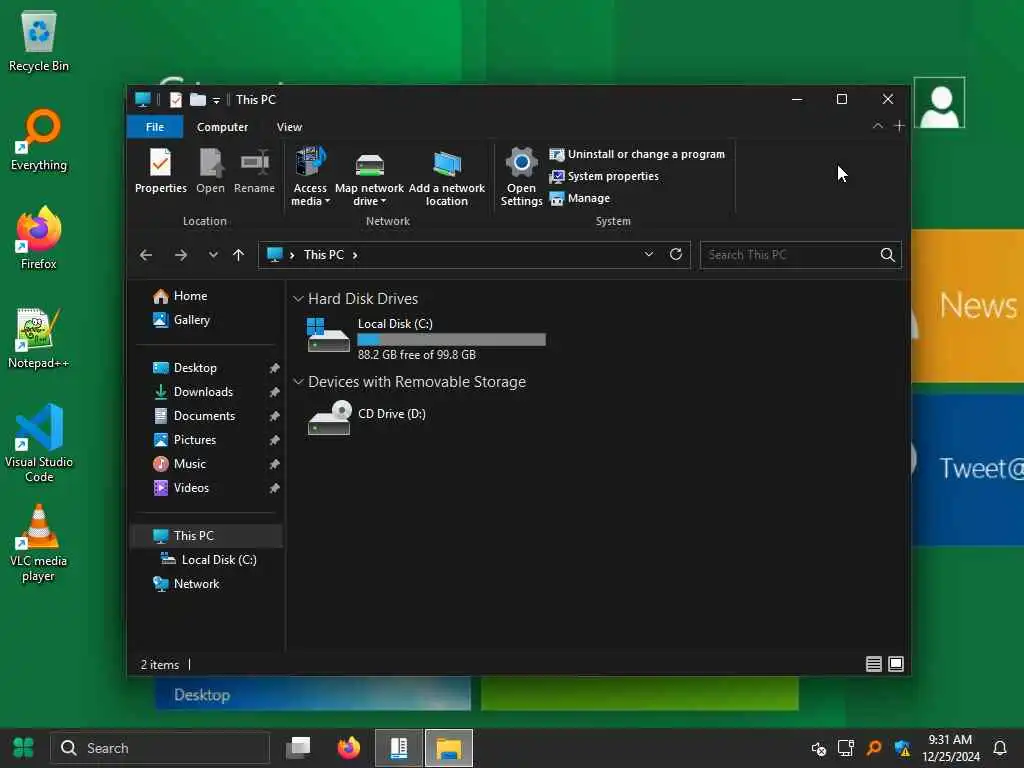Image resolution: width=1024 pixels, height=768 pixels.
Task: Select the CD Drive (D:) item
Action: pos(367,417)
